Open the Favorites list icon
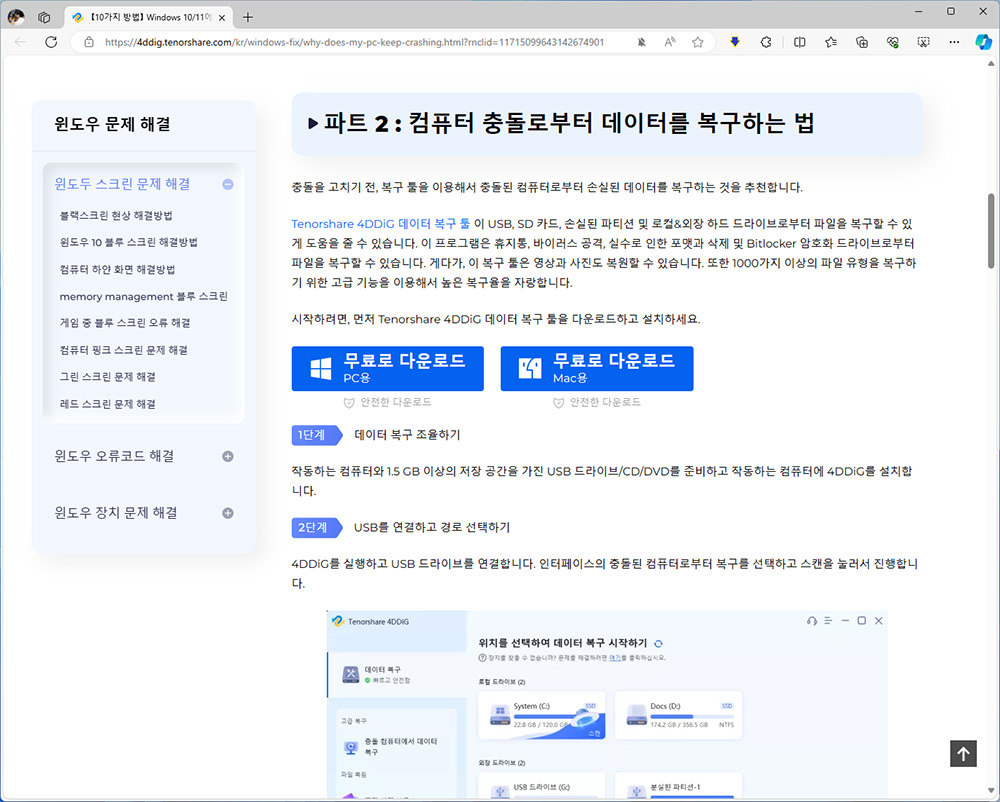The height and width of the screenshot is (802, 1000). [830, 42]
